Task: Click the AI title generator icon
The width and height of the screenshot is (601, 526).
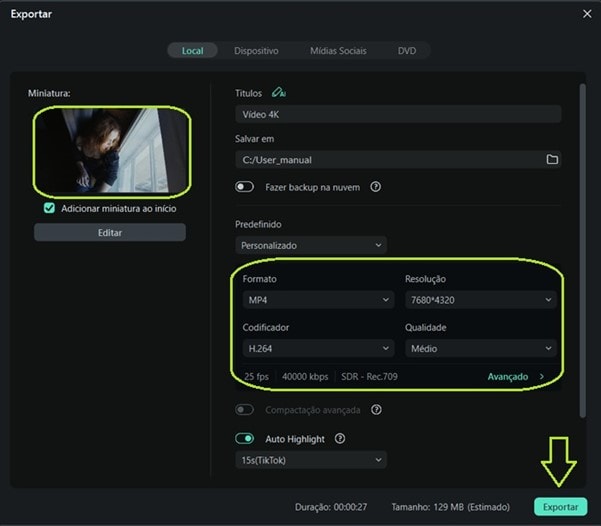Action: (x=279, y=92)
